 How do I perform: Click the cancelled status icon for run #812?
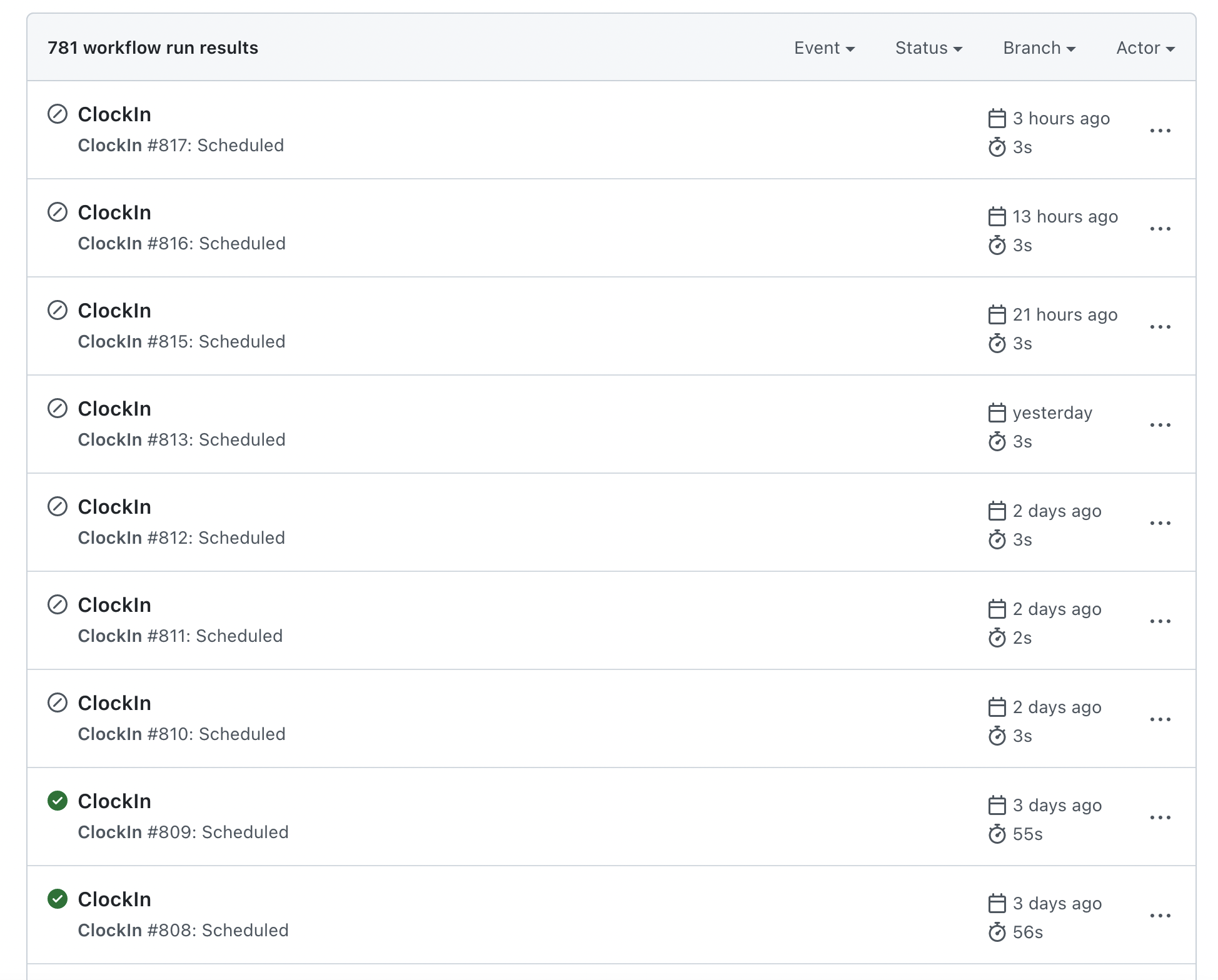coord(58,507)
